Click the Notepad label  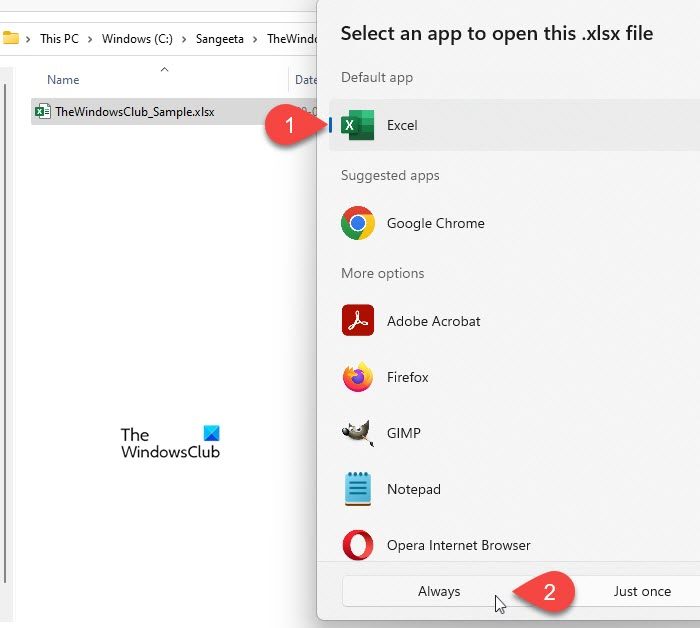(413, 490)
